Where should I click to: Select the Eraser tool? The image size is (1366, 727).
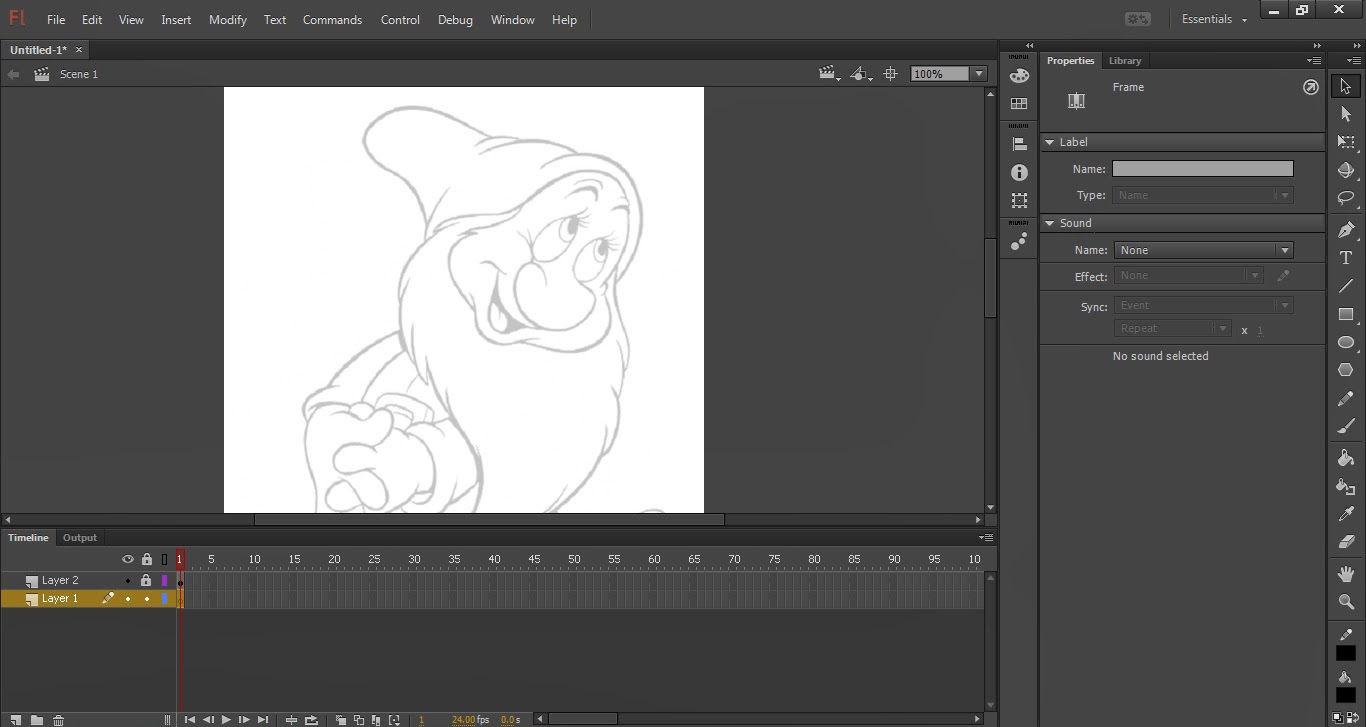tap(1346, 542)
